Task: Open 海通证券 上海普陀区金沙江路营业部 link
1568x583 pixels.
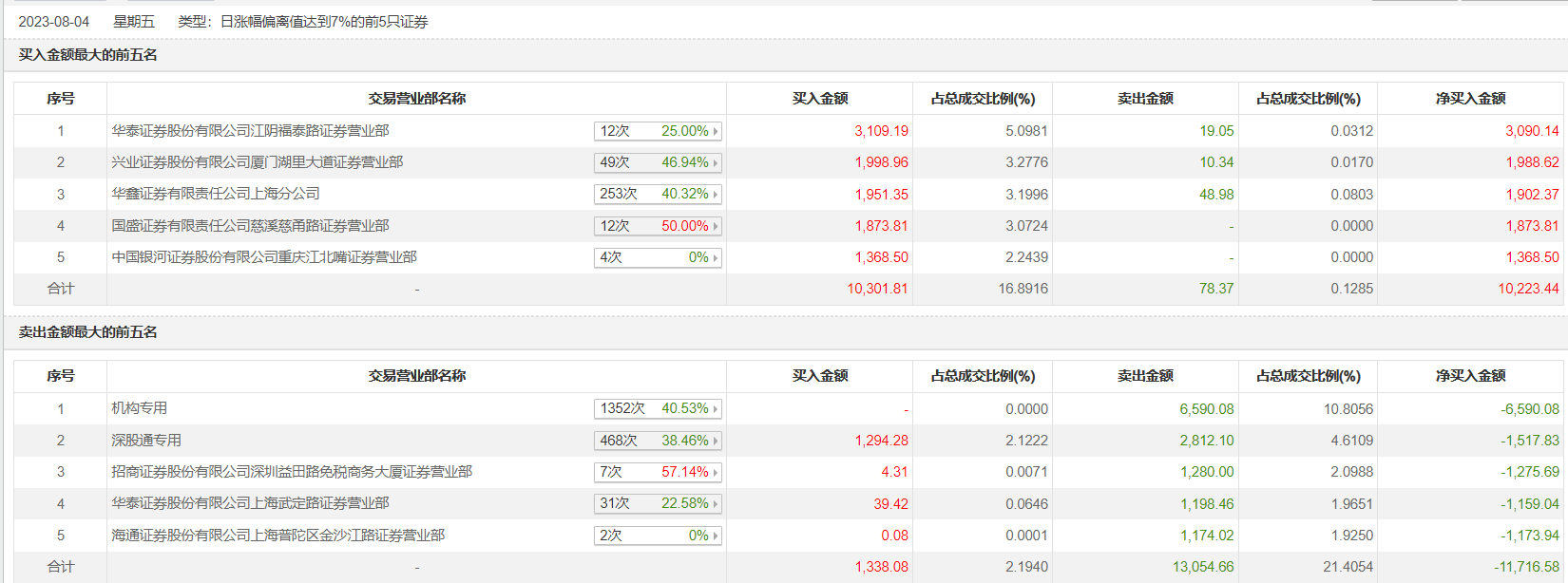Action: click(x=277, y=536)
